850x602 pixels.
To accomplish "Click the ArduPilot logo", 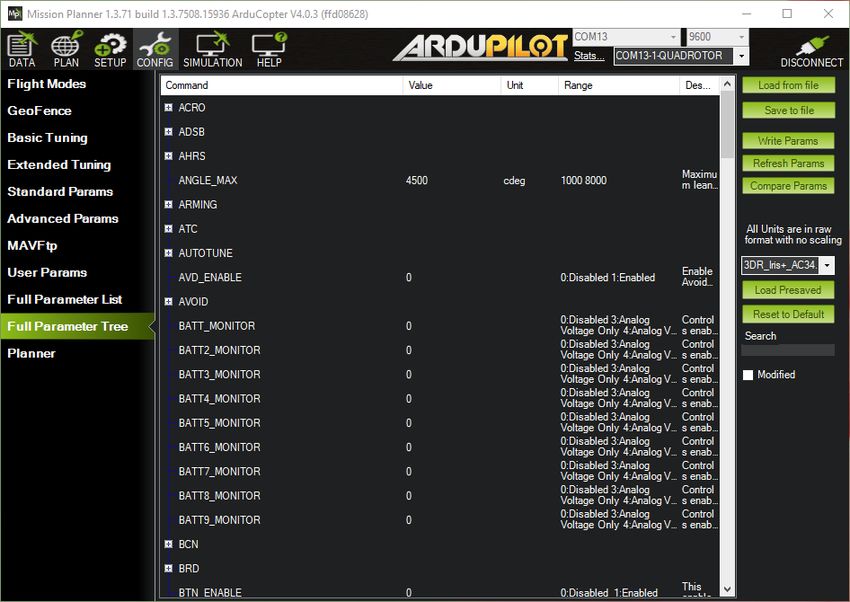I will 480,47.
